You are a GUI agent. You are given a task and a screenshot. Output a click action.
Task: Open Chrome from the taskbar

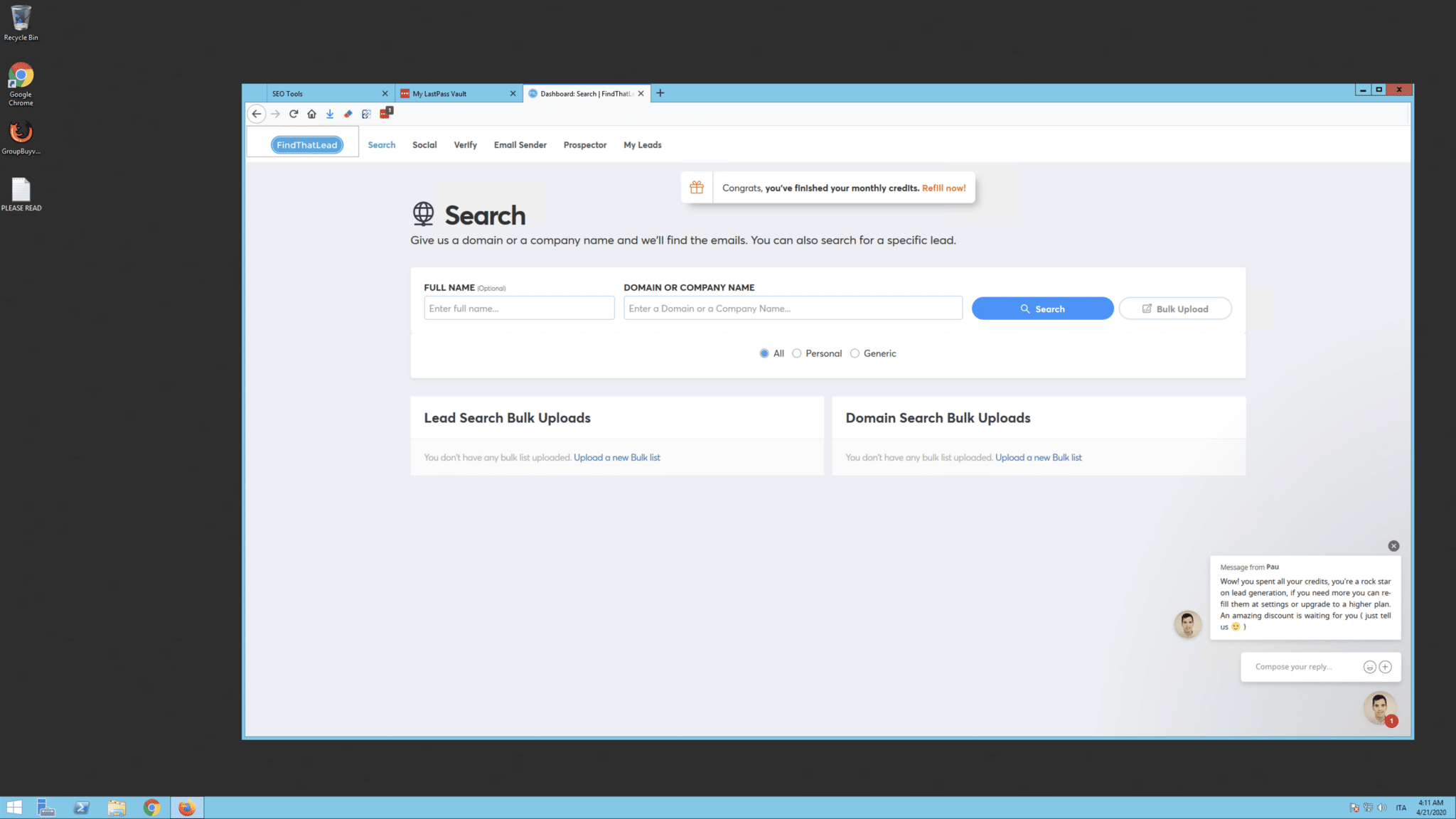151,808
